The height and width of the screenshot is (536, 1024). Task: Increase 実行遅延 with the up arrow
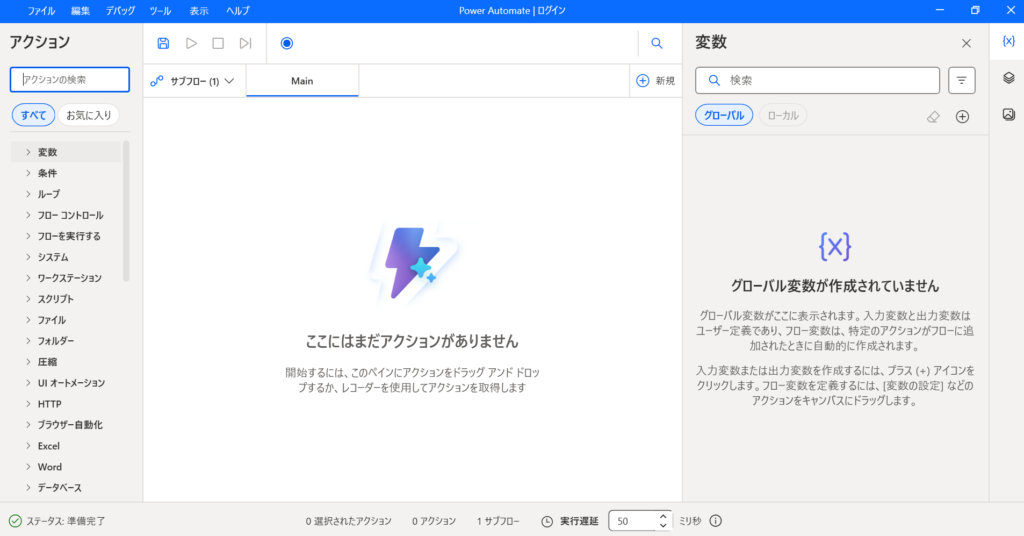[x=663, y=516]
